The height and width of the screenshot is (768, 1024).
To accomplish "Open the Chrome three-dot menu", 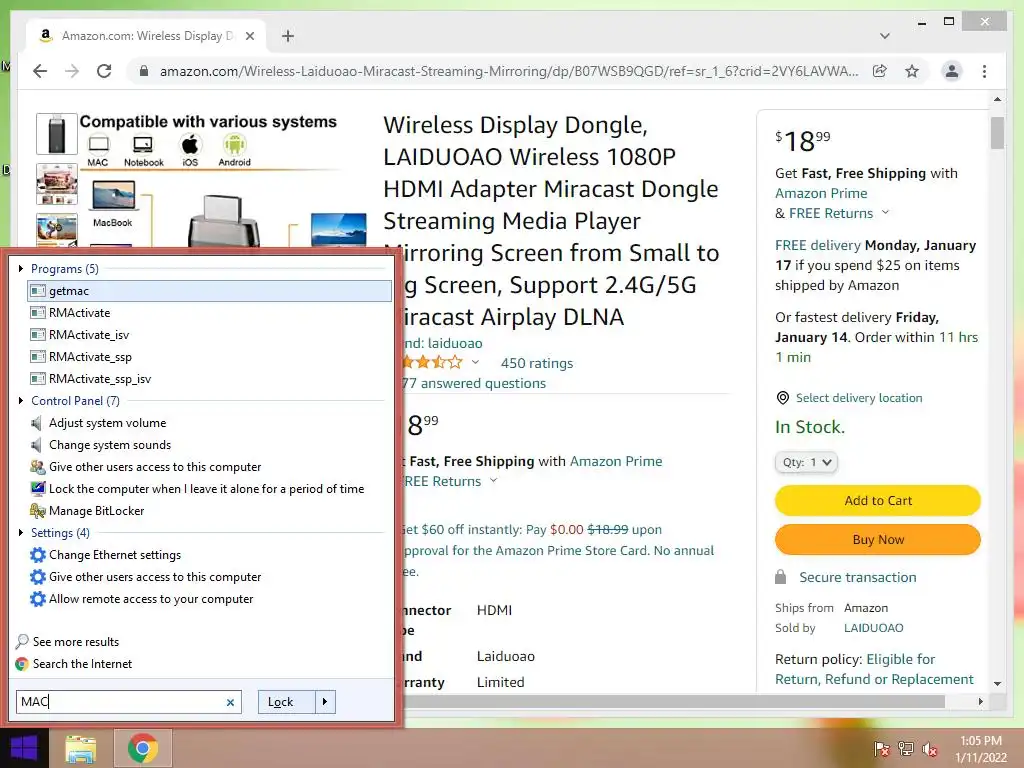I will [984, 71].
